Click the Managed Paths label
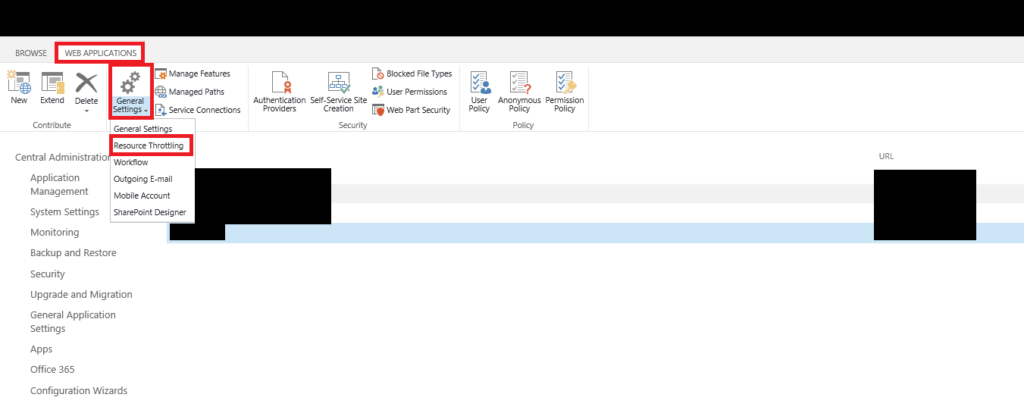 click(x=196, y=92)
